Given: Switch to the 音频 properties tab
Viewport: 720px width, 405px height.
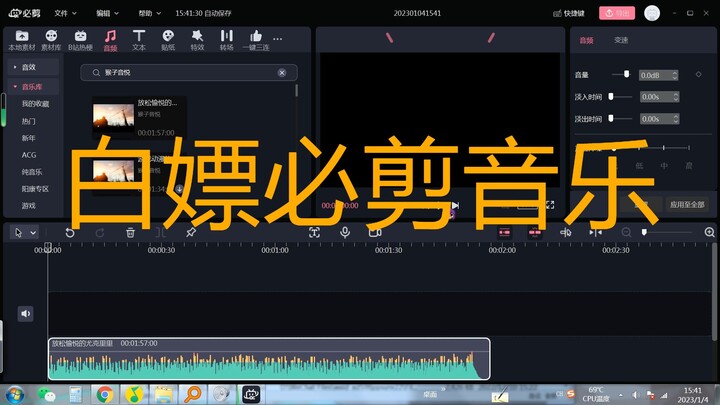Looking at the screenshot, I should [x=586, y=40].
